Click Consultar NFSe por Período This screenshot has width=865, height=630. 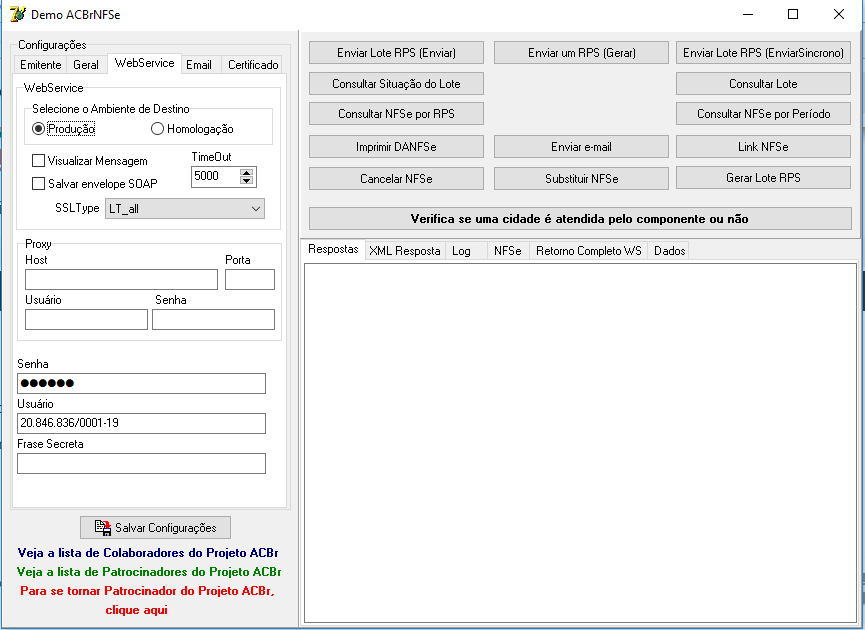[763, 114]
